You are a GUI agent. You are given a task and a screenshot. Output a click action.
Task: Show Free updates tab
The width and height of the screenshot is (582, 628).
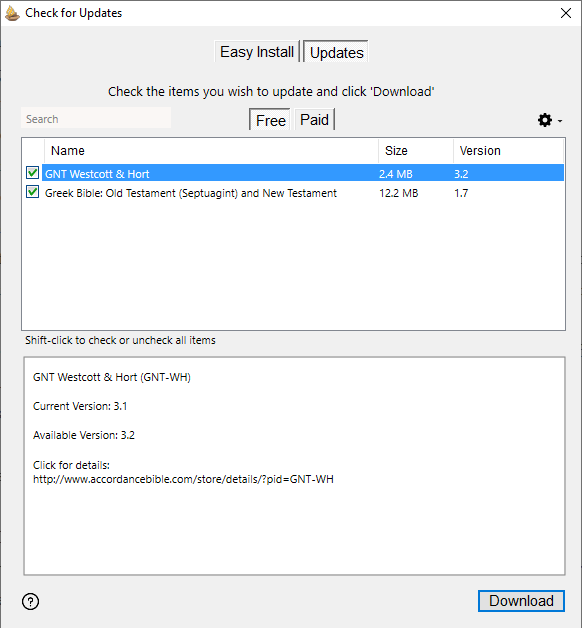pos(270,120)
